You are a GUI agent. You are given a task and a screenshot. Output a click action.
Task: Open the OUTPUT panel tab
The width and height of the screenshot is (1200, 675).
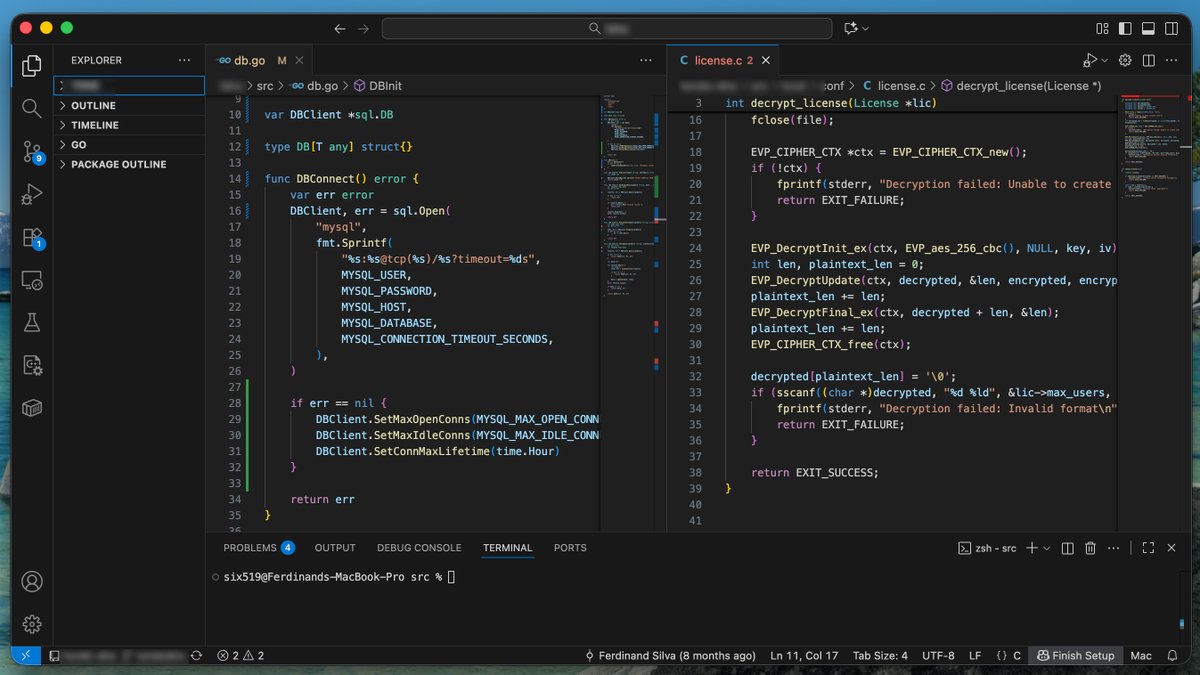click(335, 548)
